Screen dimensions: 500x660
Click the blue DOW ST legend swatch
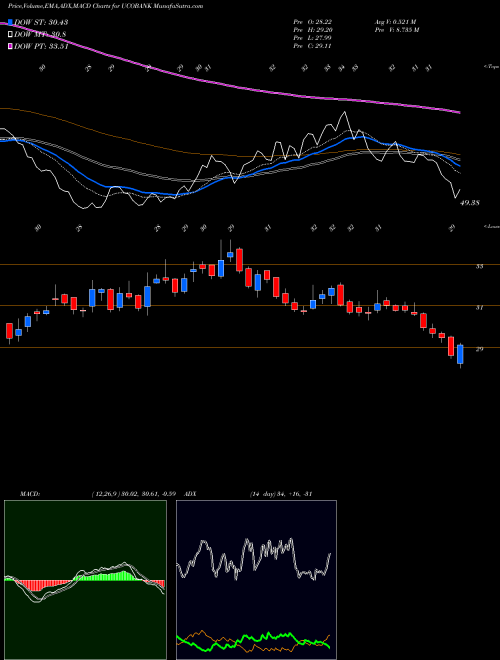11,22
